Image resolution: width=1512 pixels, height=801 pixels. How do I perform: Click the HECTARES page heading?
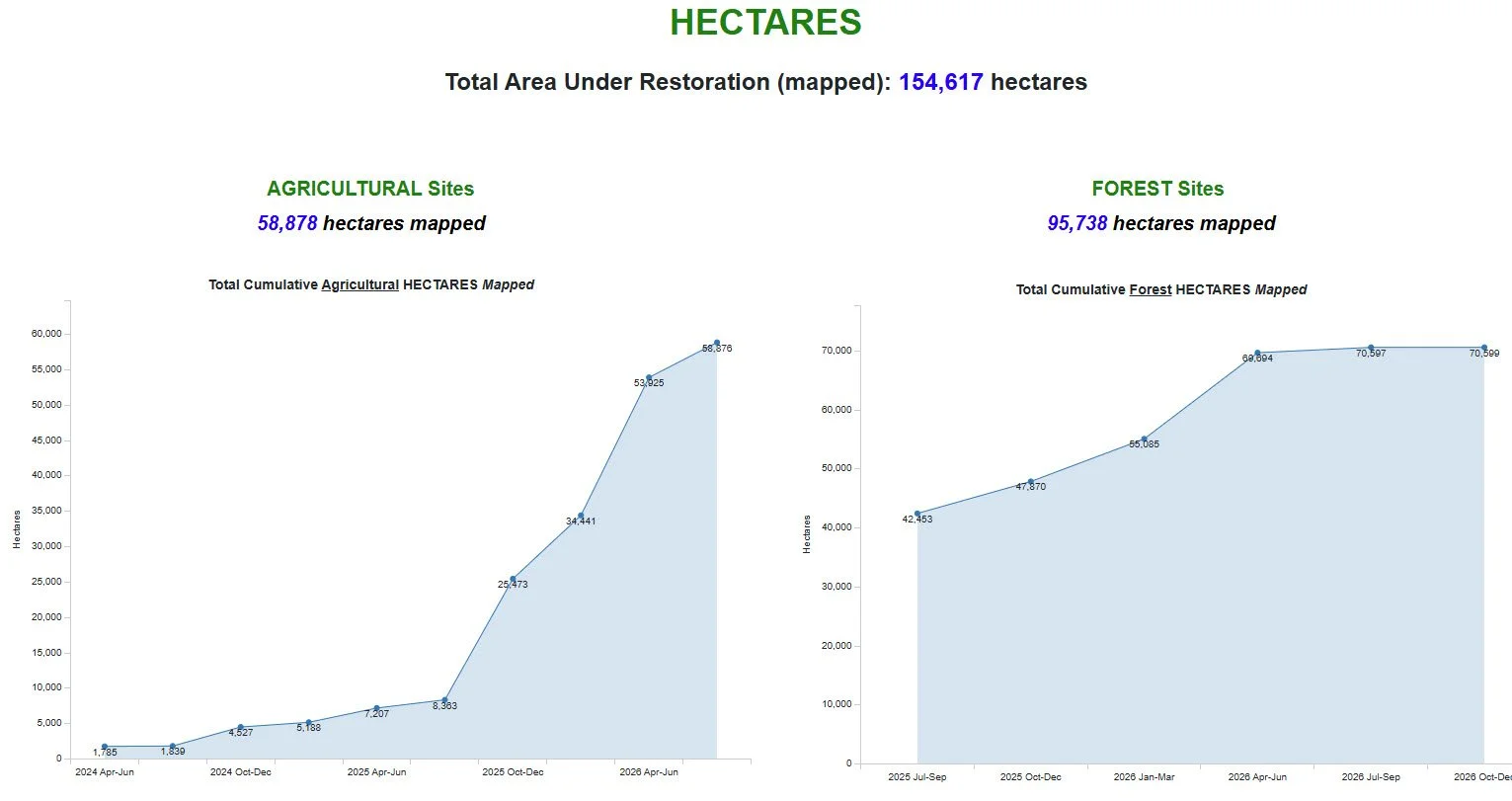click(x=765, y=23)
